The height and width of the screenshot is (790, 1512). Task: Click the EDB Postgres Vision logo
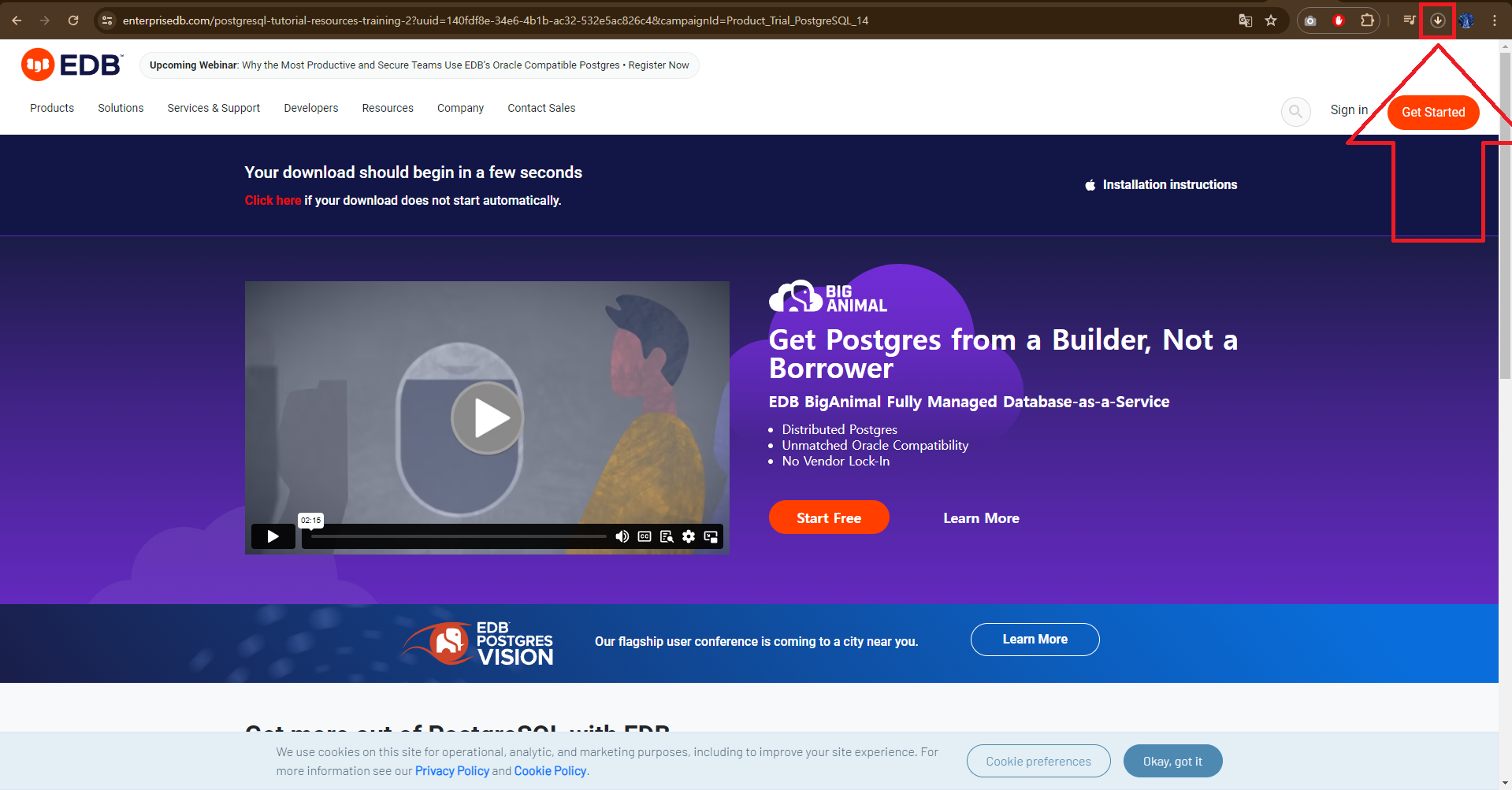tap(477, 643)
